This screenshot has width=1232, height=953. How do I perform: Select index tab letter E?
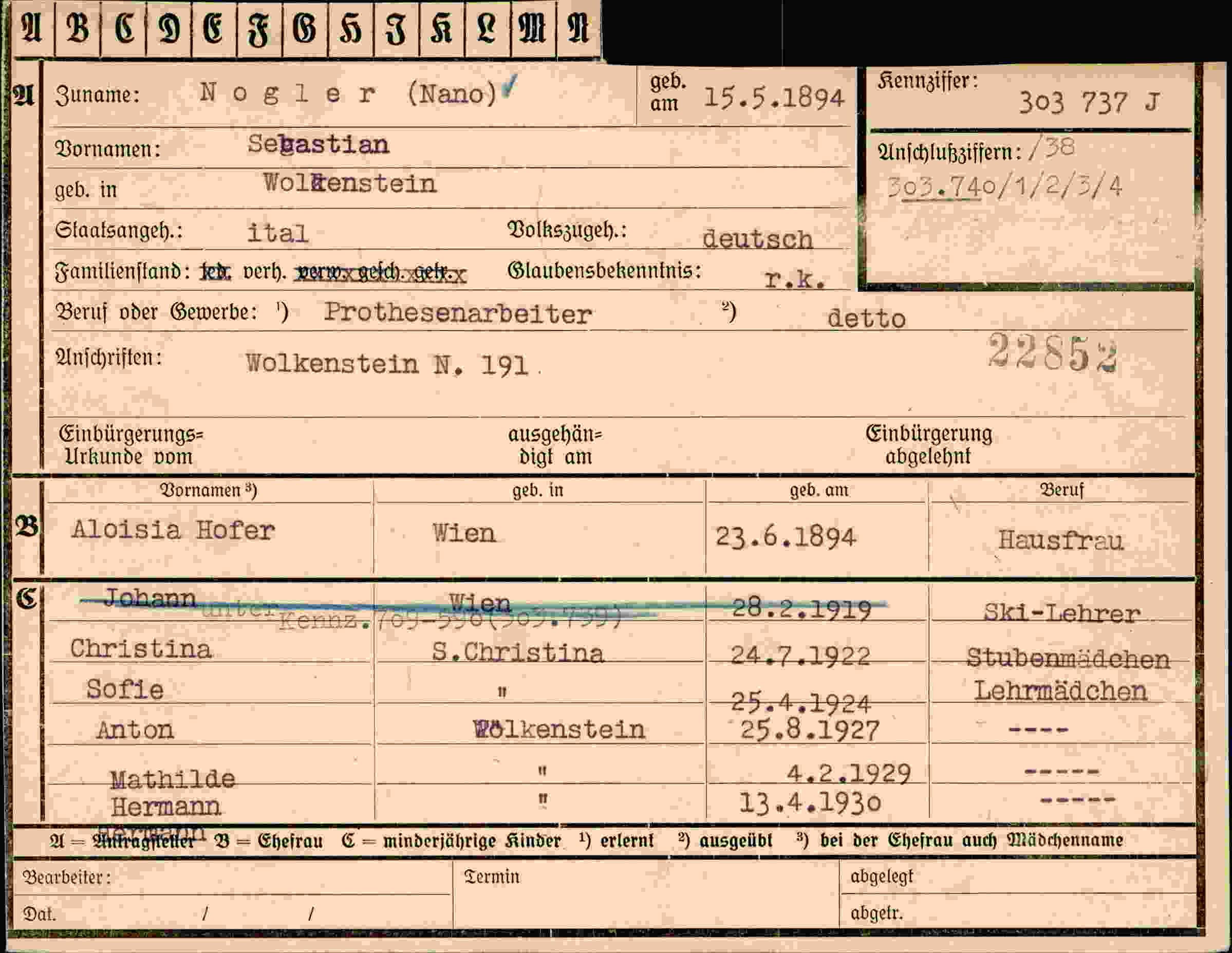point(214,28)
